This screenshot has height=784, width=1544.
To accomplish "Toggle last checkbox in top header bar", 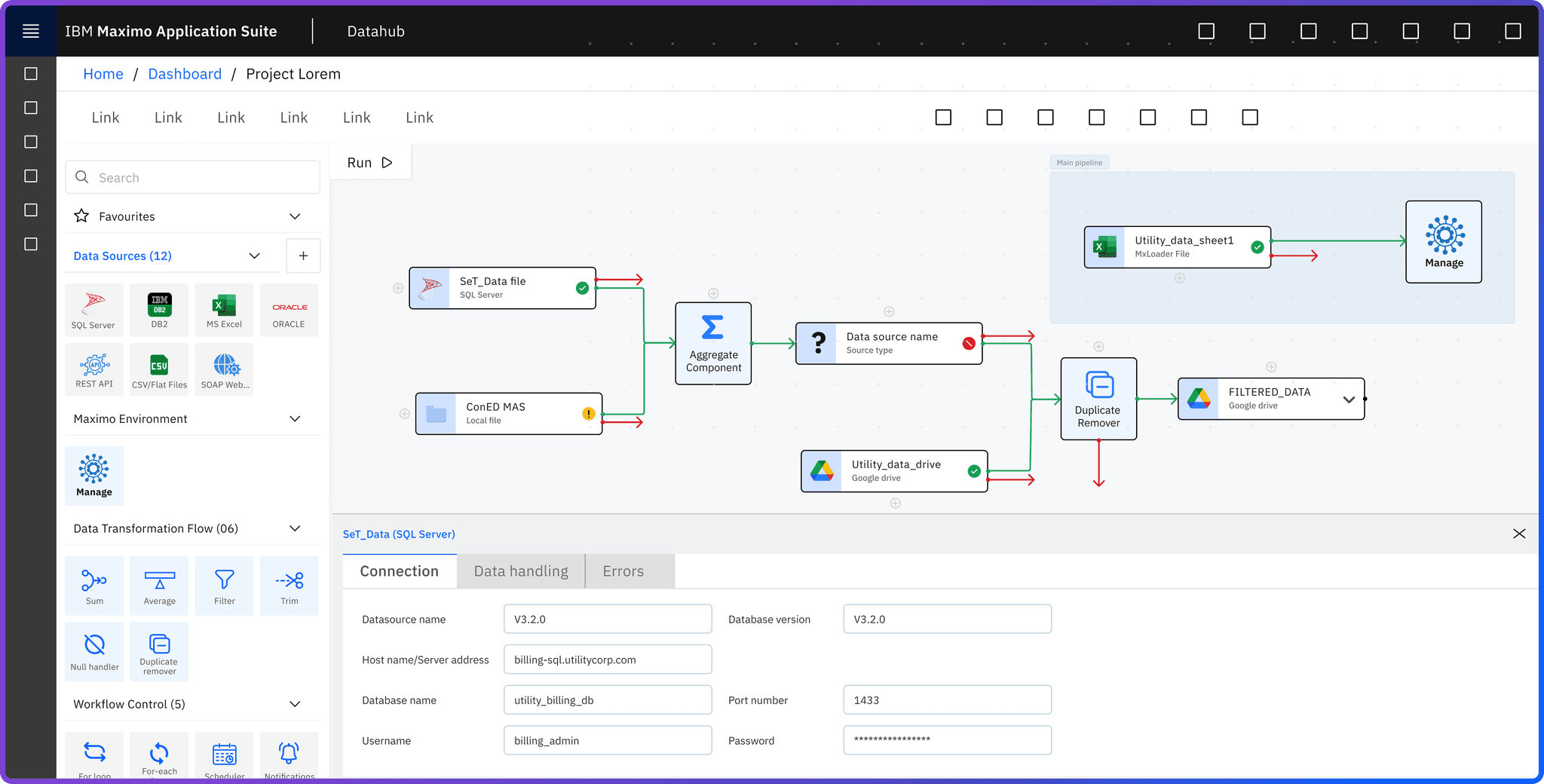I will 1512,31.
